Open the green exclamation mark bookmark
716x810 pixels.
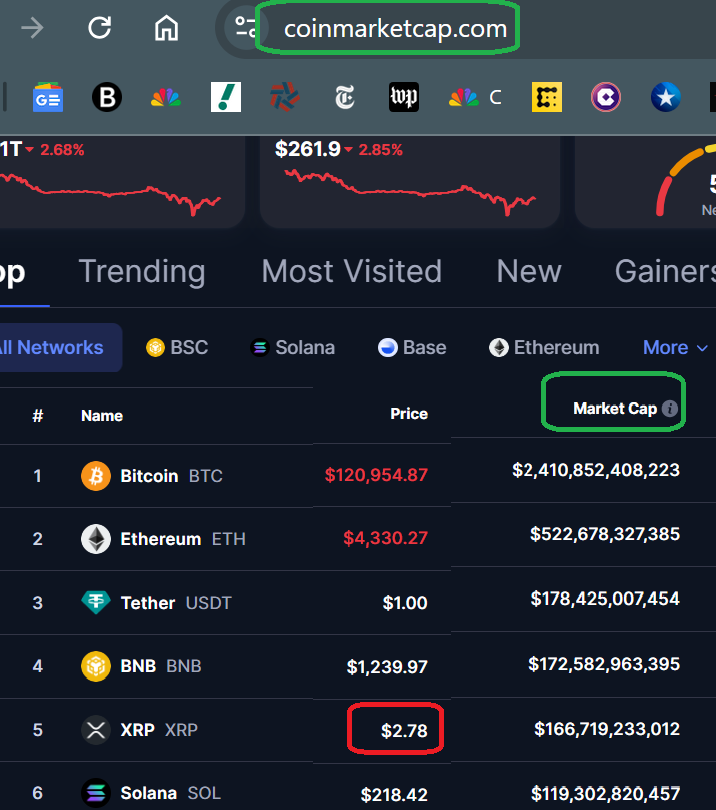tap(226, 97)
